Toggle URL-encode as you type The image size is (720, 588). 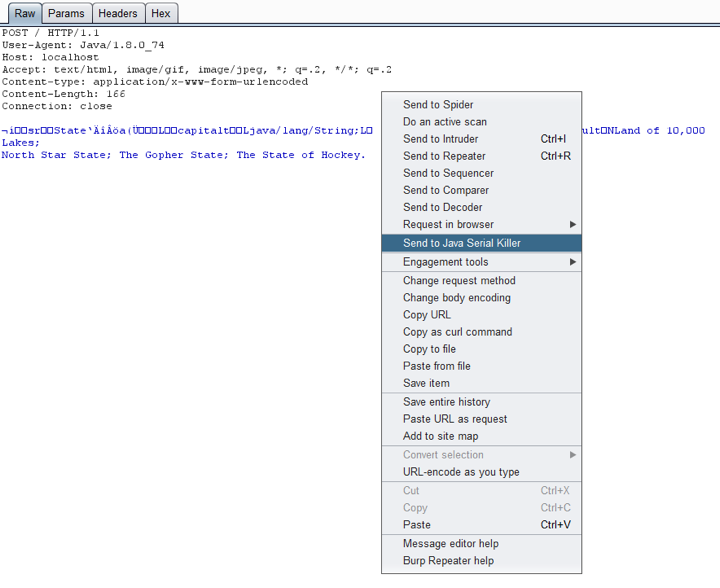point(461,472)
